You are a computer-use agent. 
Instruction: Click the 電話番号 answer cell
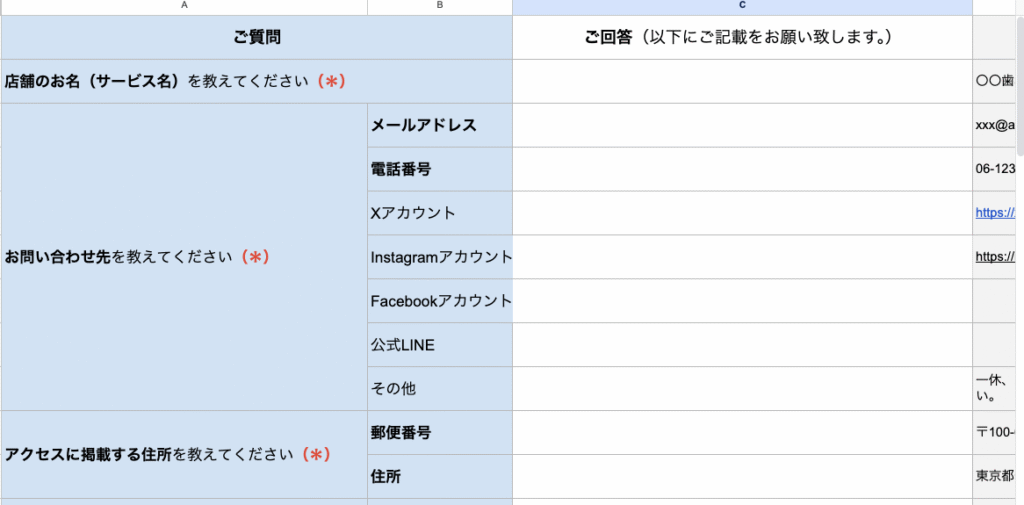(x=742, y=170)
